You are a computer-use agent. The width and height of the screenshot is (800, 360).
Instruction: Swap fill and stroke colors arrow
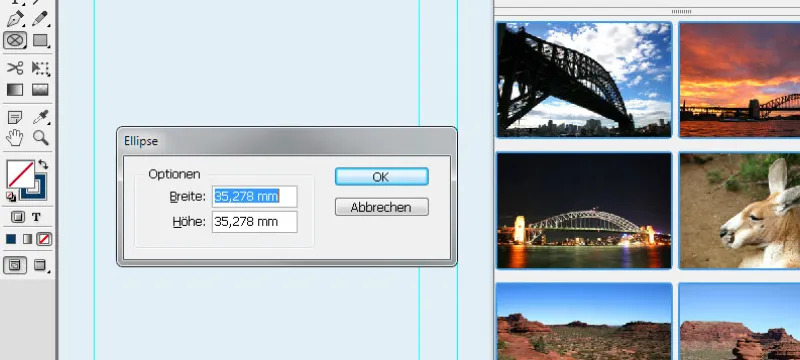pyautogui.click(x=43, y=164)
